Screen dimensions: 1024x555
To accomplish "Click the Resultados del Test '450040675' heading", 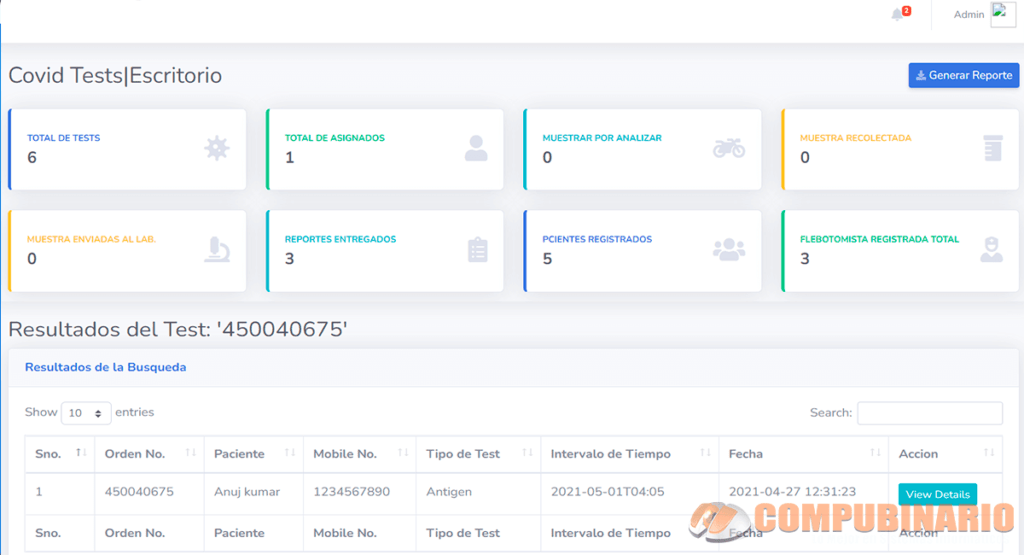I will coord(178,329).
